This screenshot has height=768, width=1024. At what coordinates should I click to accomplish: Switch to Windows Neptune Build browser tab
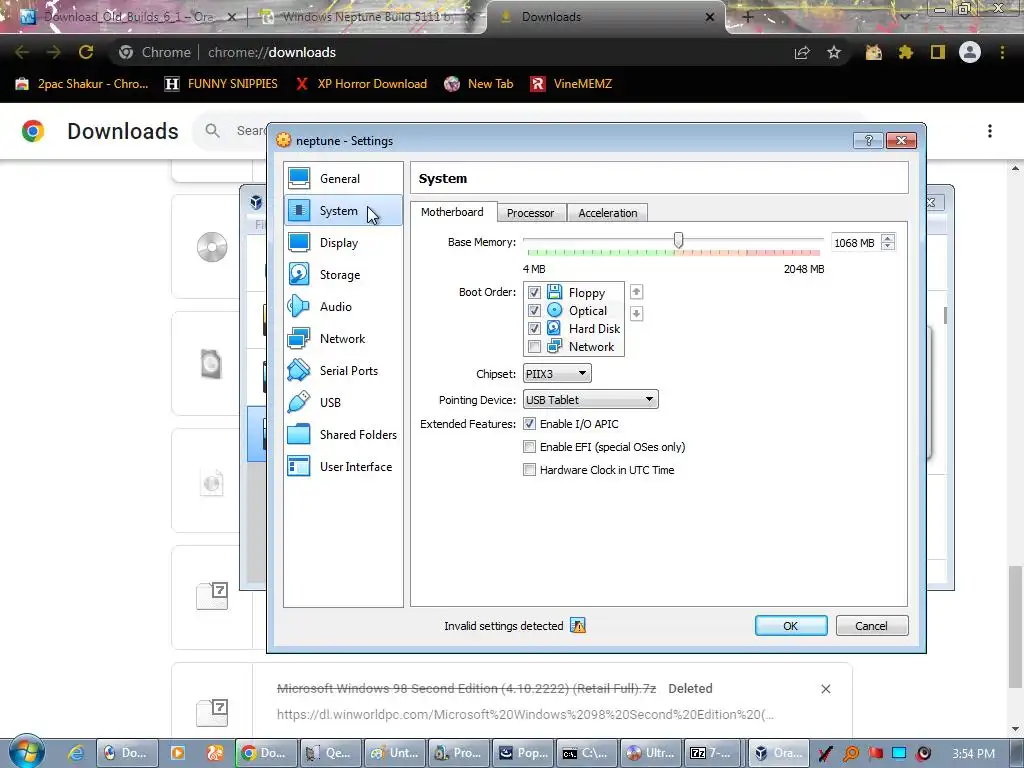pos(366,17)
